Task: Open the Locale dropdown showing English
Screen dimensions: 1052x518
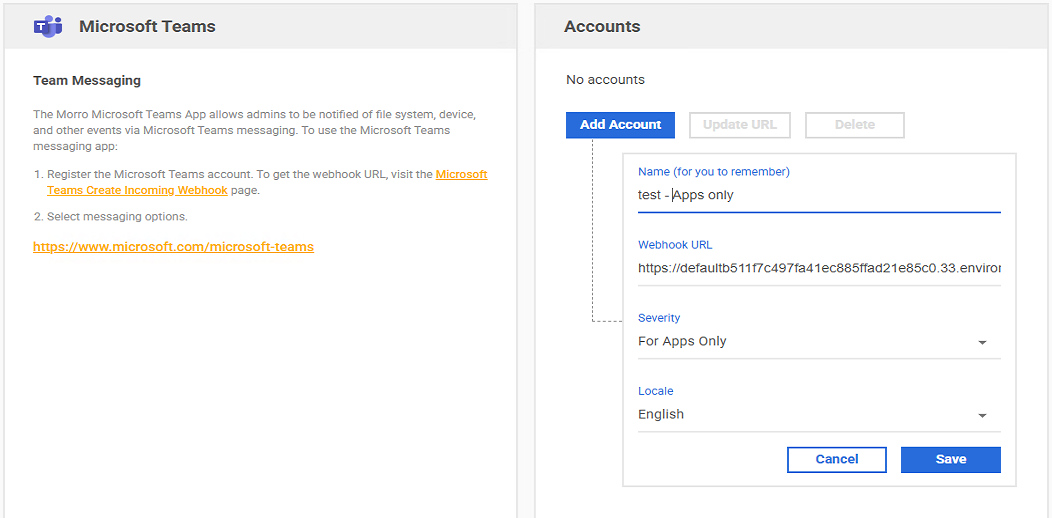Action: (x=819, y=415)
